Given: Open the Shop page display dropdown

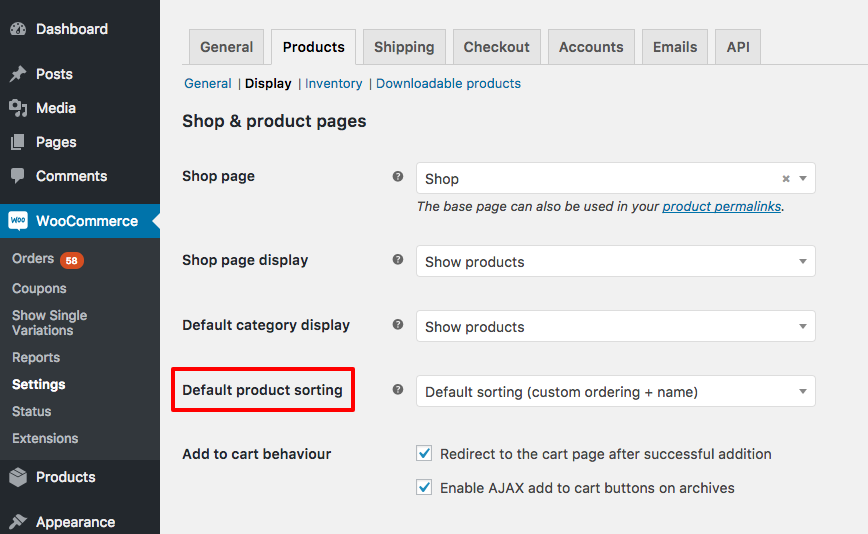Looking at the screenshot, I should (615, 262).
